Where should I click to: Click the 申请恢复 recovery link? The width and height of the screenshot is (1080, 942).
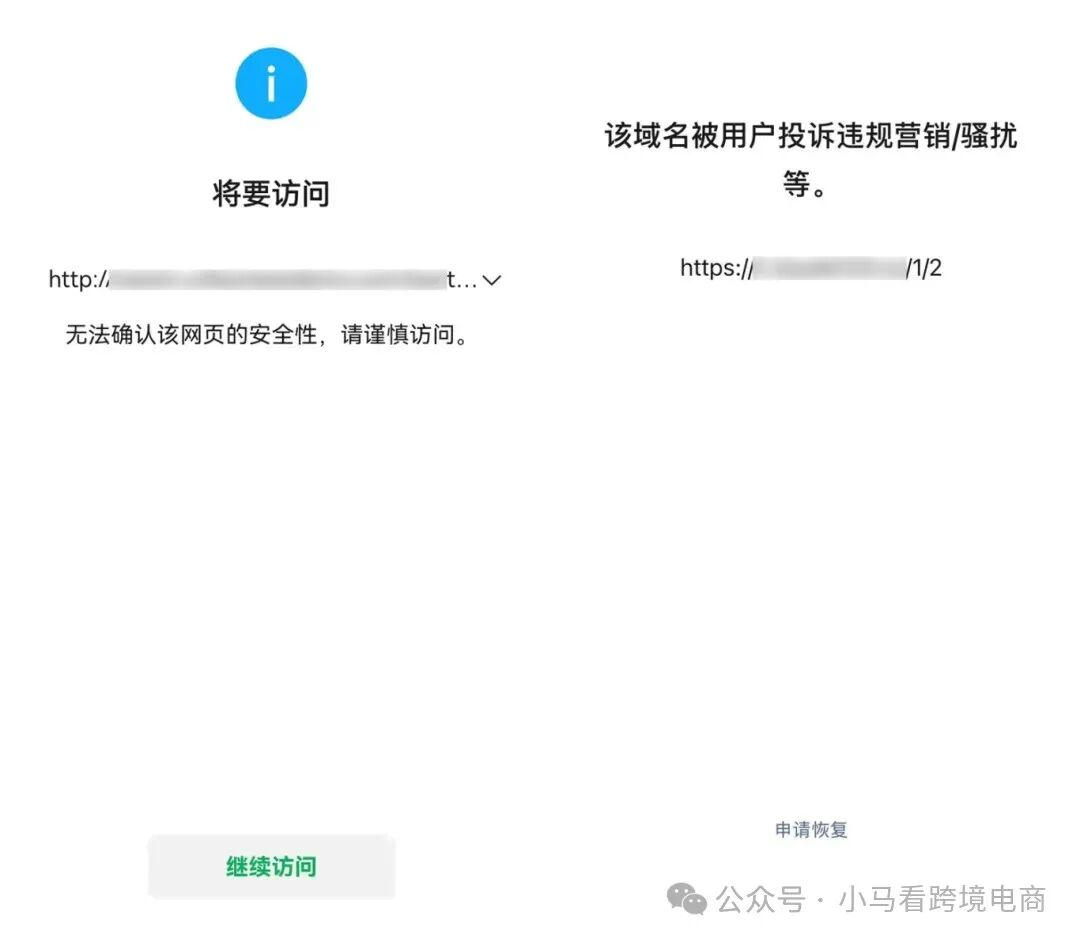(810, 828)
